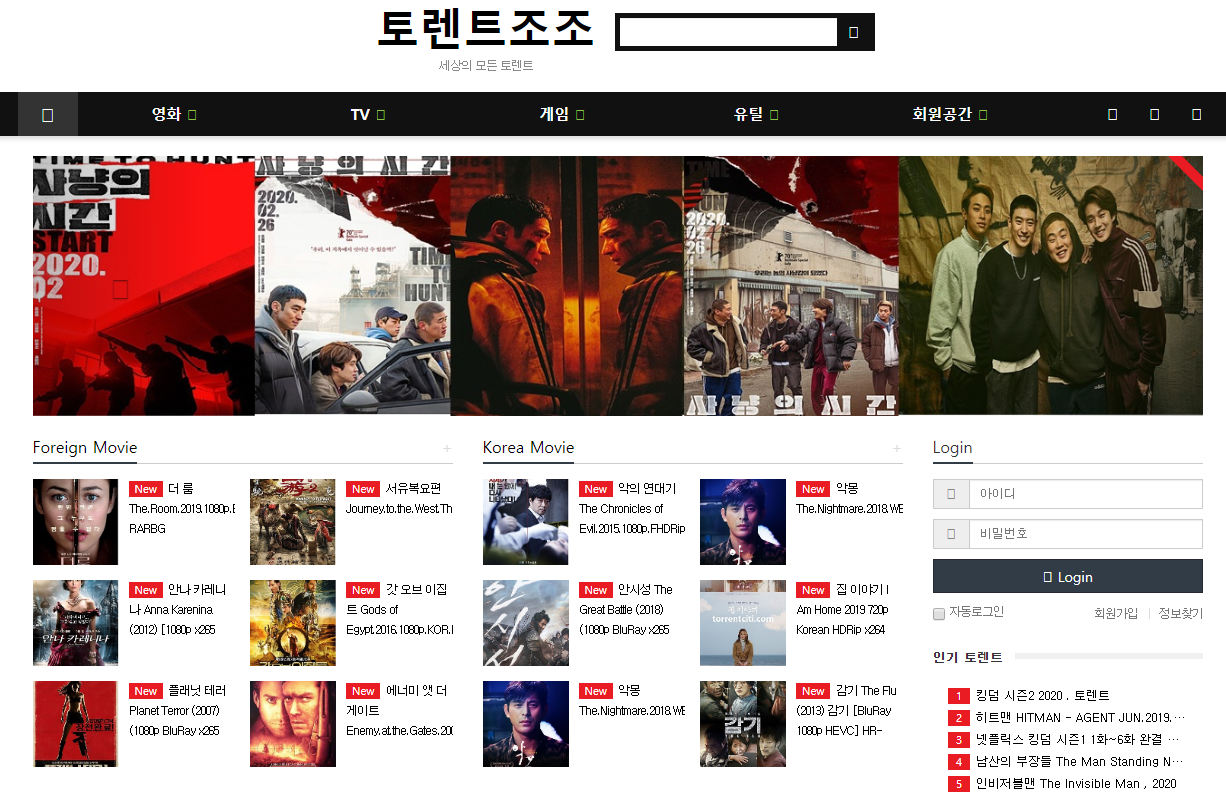Click the red number 5 badge in 인기 토렌트
Viewport: 1226px width, 795px height.
tap(958, 784)
